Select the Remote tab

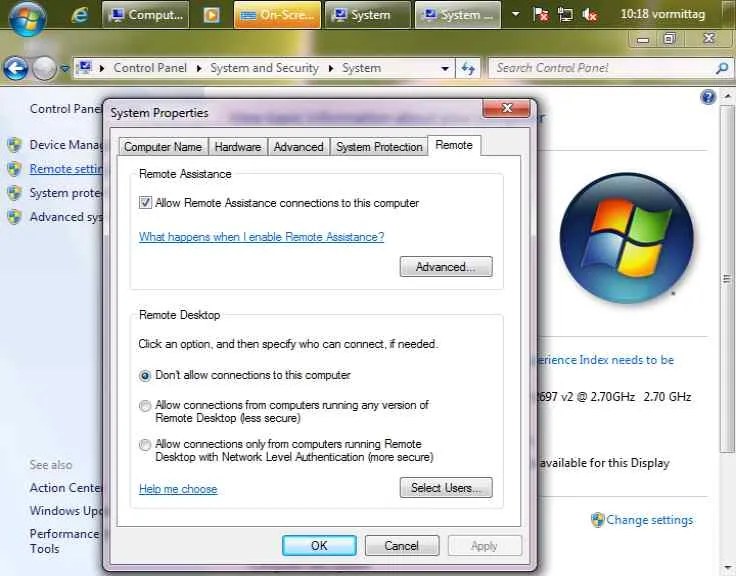[454, 145]
